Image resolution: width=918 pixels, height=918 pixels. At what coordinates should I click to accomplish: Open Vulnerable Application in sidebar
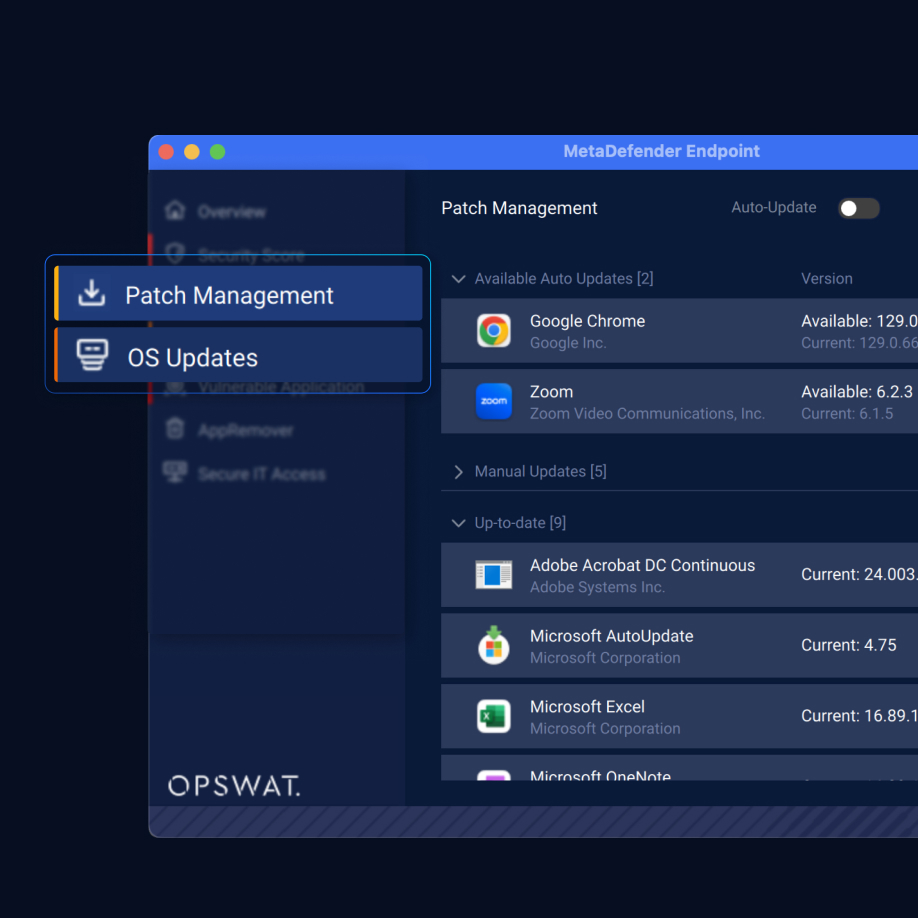point(281,388)
